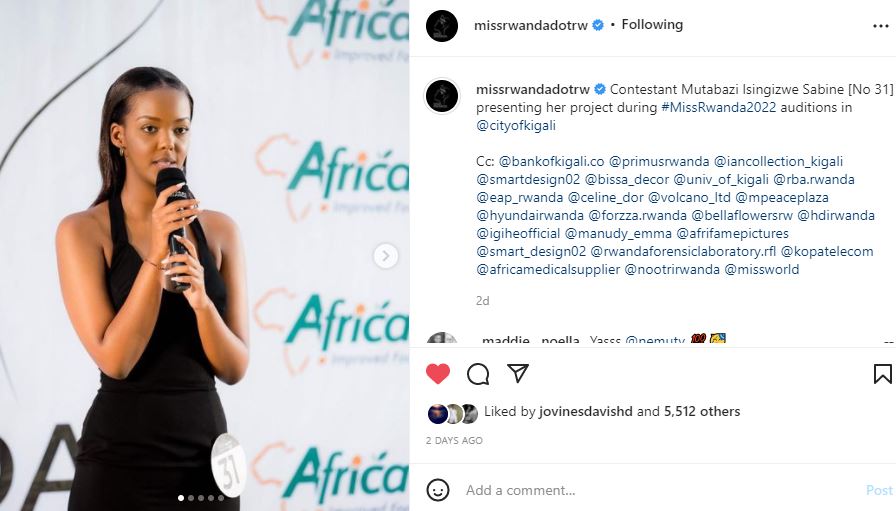
Task: Open the jovinesdavishd liker profile
Action: point(577,411)
